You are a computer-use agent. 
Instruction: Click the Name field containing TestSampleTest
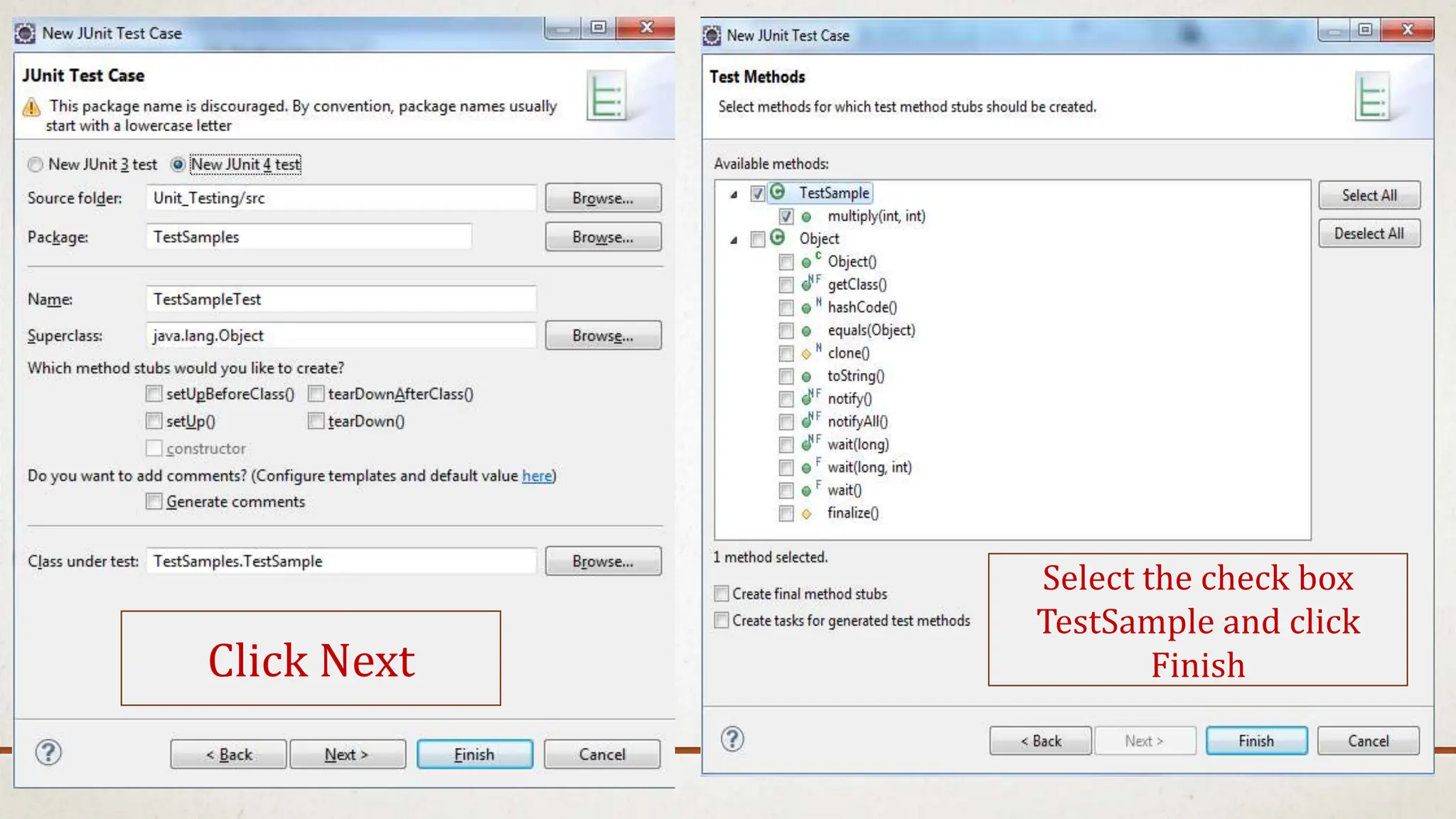pos(341,299)
